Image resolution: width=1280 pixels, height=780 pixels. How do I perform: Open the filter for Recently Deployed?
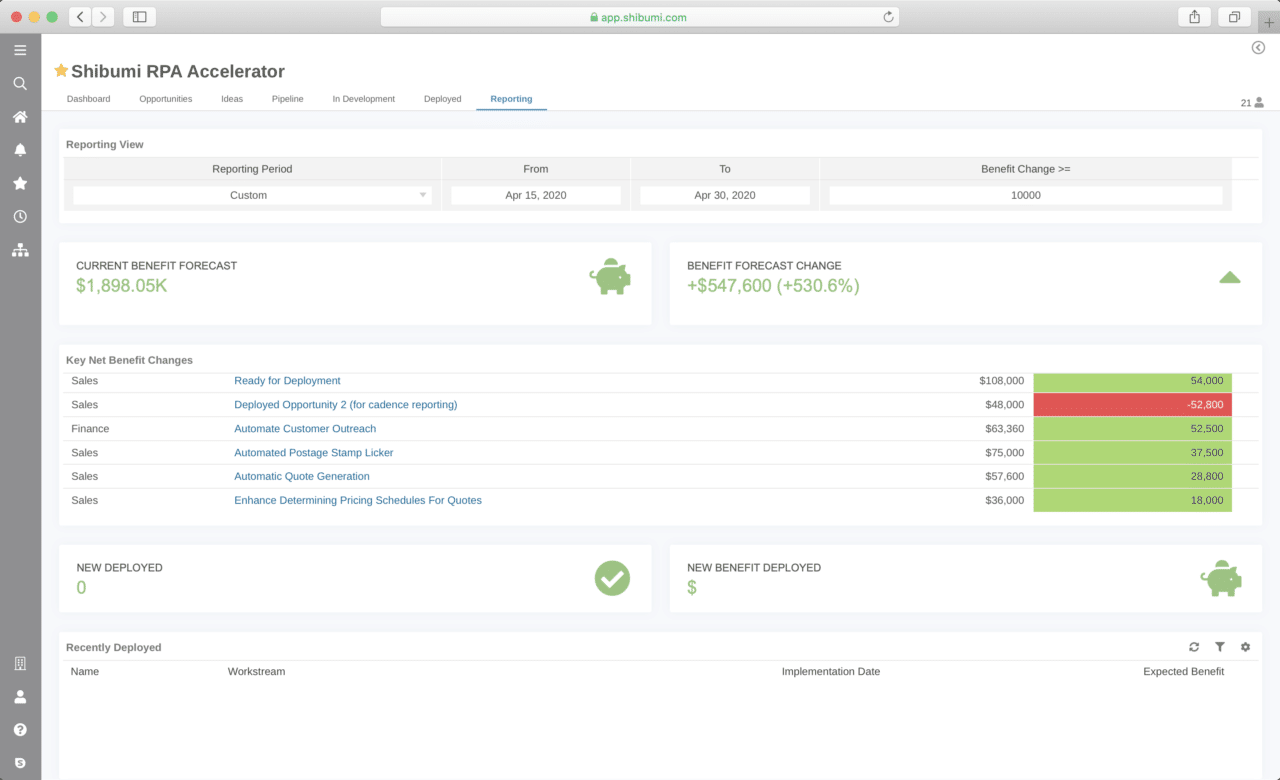point(1220,647)
